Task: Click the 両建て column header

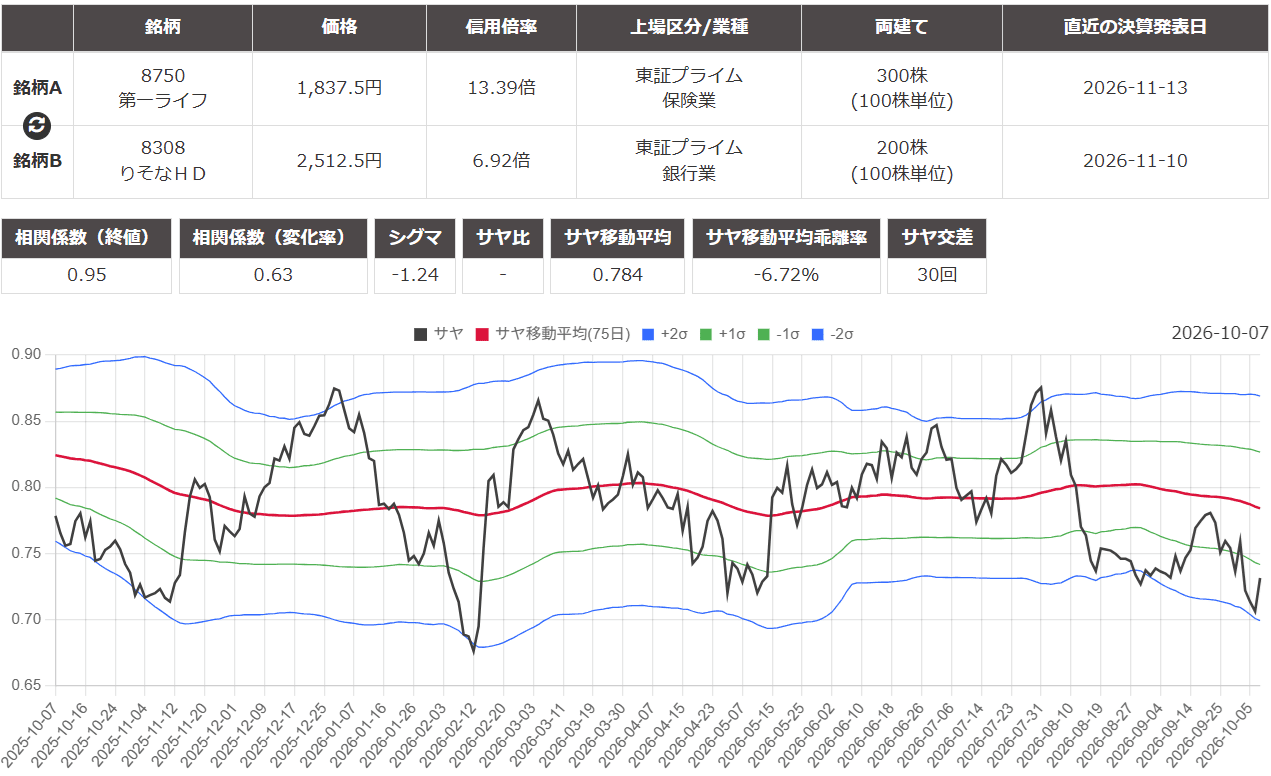Action: 901,27
